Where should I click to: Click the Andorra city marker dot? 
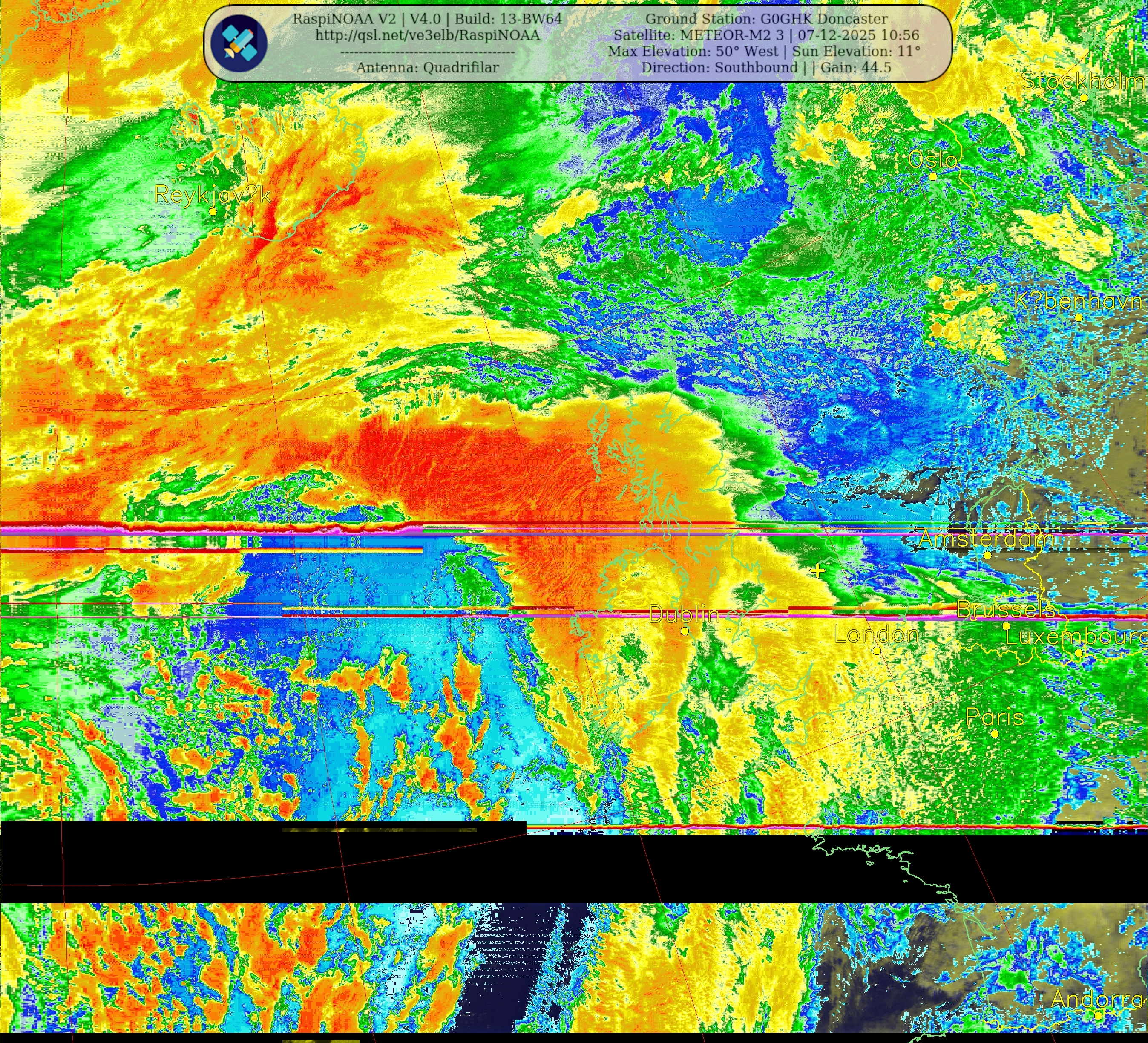(1099, 1016)
